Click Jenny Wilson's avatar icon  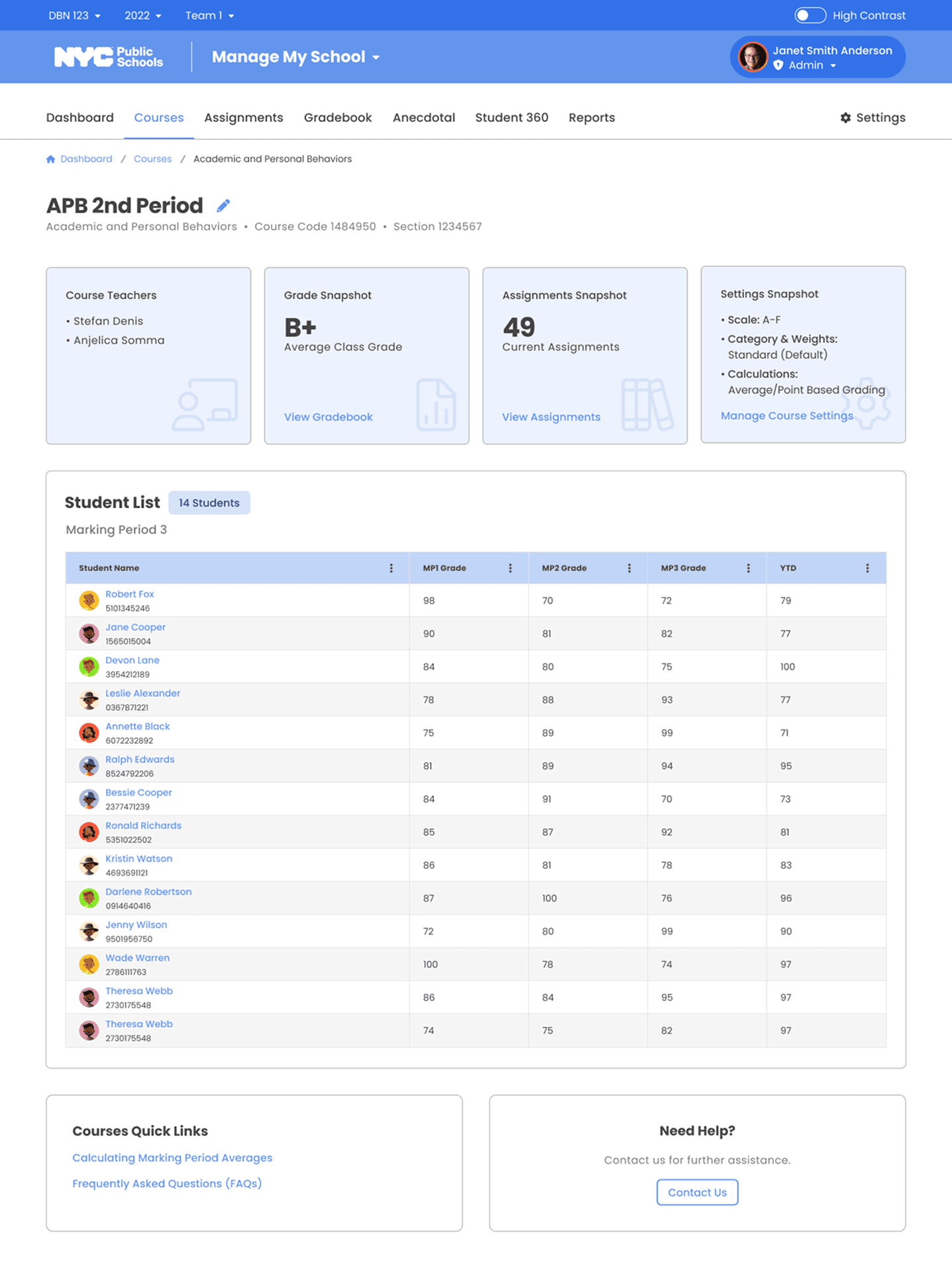[89, 931]
